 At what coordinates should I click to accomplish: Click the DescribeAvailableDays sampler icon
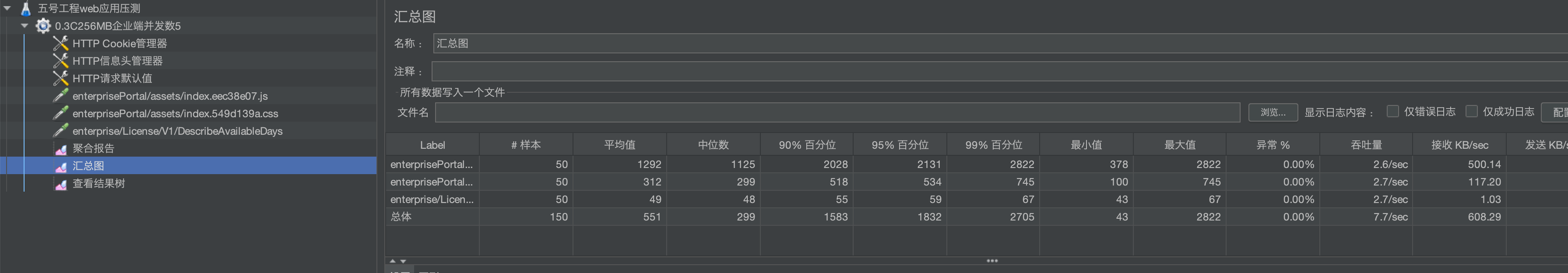(60, 131)
